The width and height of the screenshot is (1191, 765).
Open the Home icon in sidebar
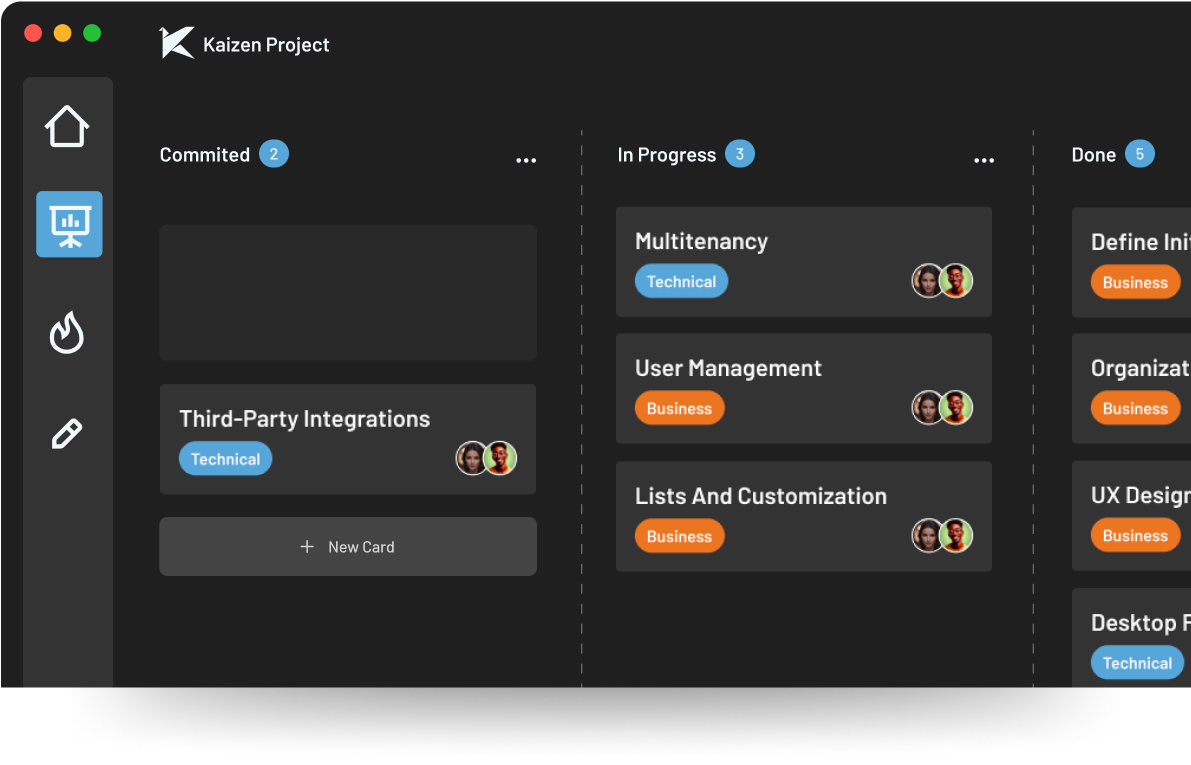(x=67, y=127)
